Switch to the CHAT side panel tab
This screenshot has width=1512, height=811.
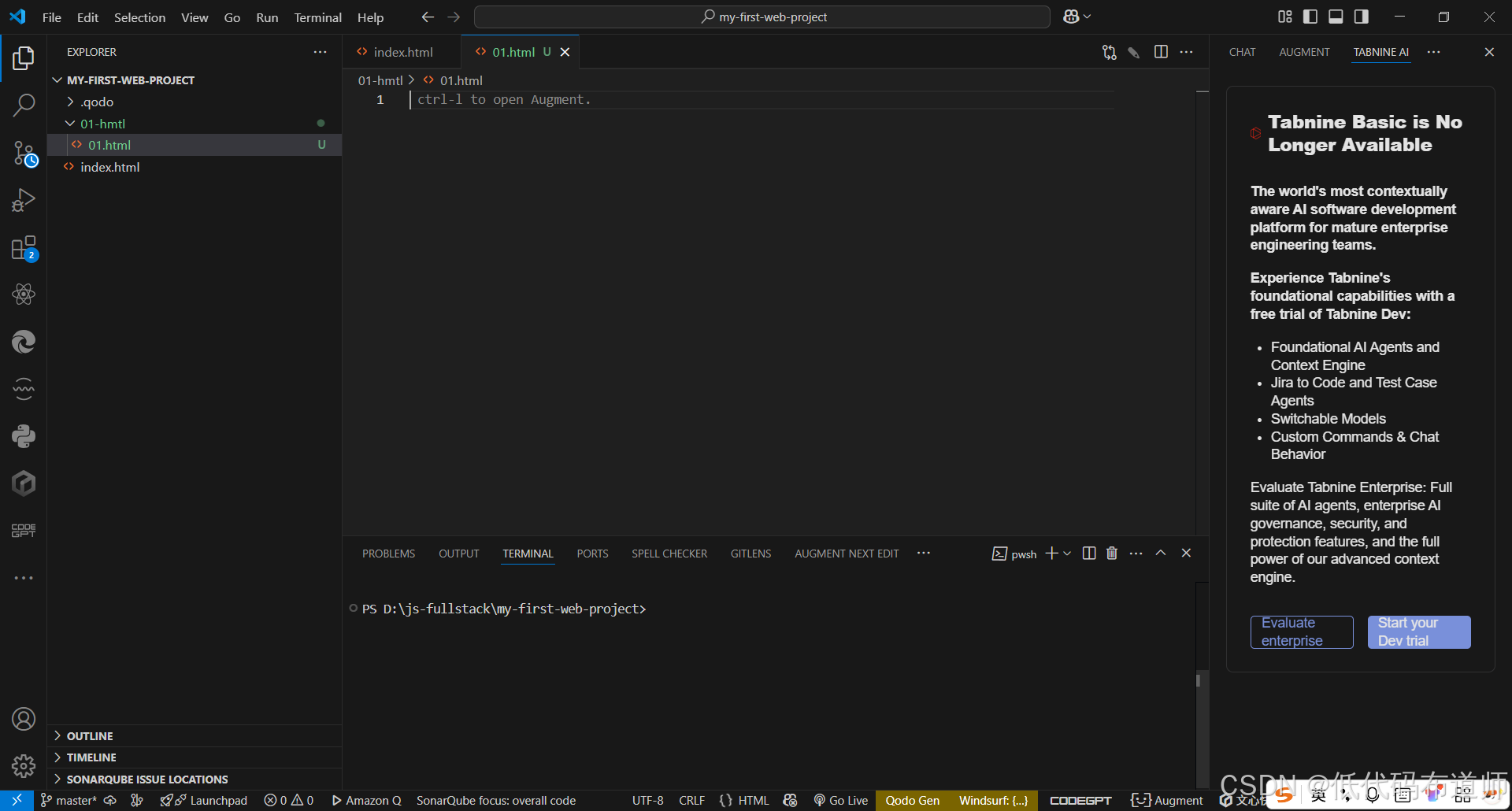click(x=1243, y=52)
